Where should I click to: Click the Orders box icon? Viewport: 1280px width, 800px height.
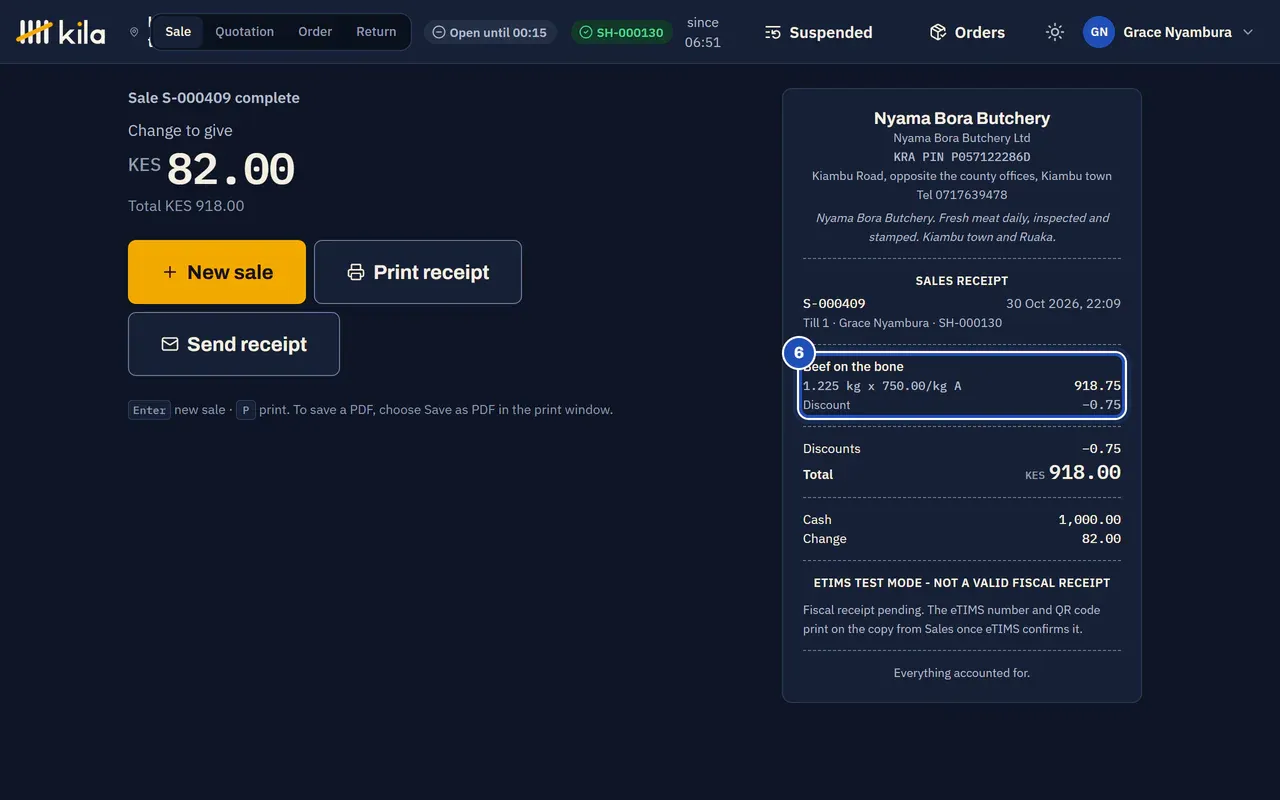(x=938, y=32)
